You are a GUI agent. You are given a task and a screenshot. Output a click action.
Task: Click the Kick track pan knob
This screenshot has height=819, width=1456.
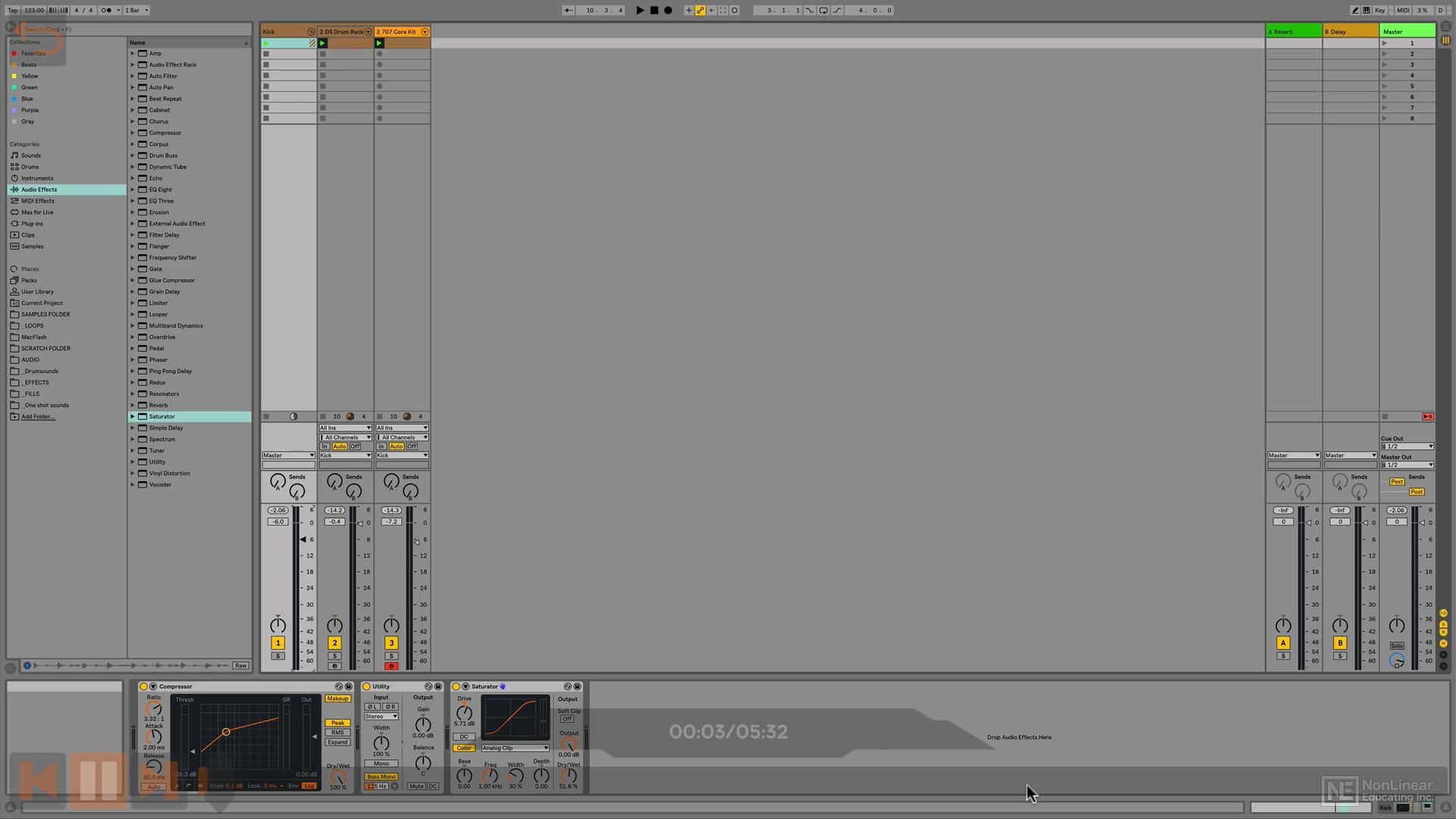click(278, 626)
